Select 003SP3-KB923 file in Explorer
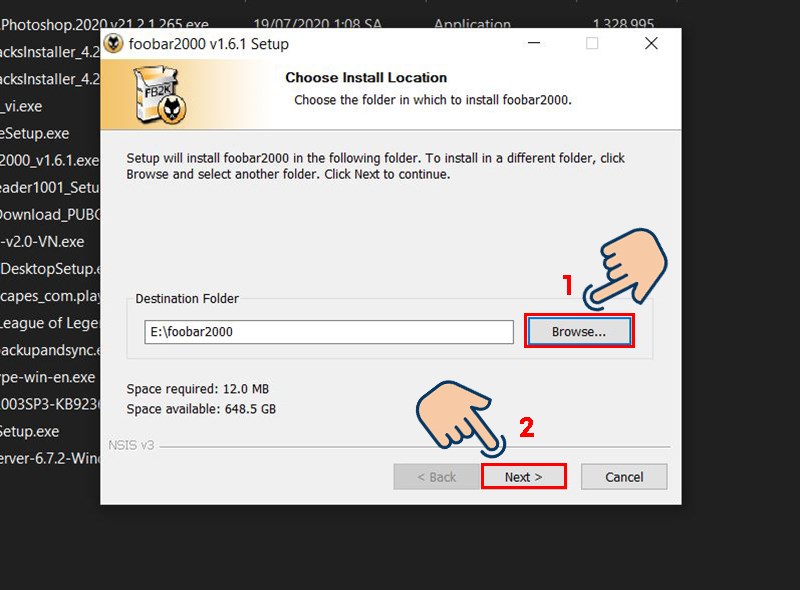Viewport: 800px width, 590px height. click(x=49, y=404)
